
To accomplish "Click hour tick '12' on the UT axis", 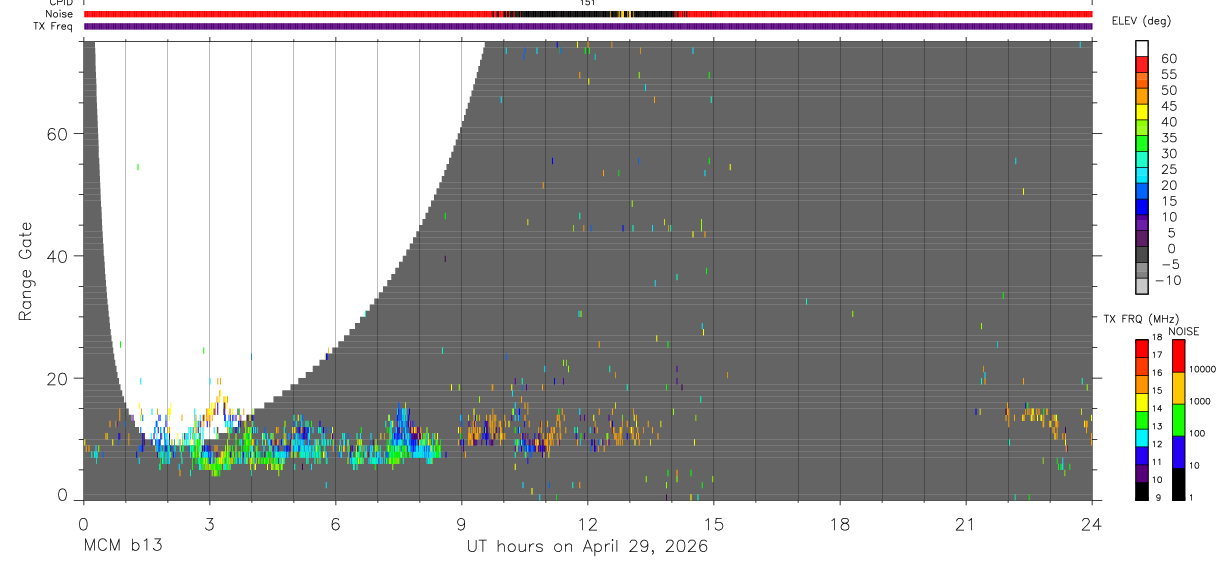I will click(588, 524).
